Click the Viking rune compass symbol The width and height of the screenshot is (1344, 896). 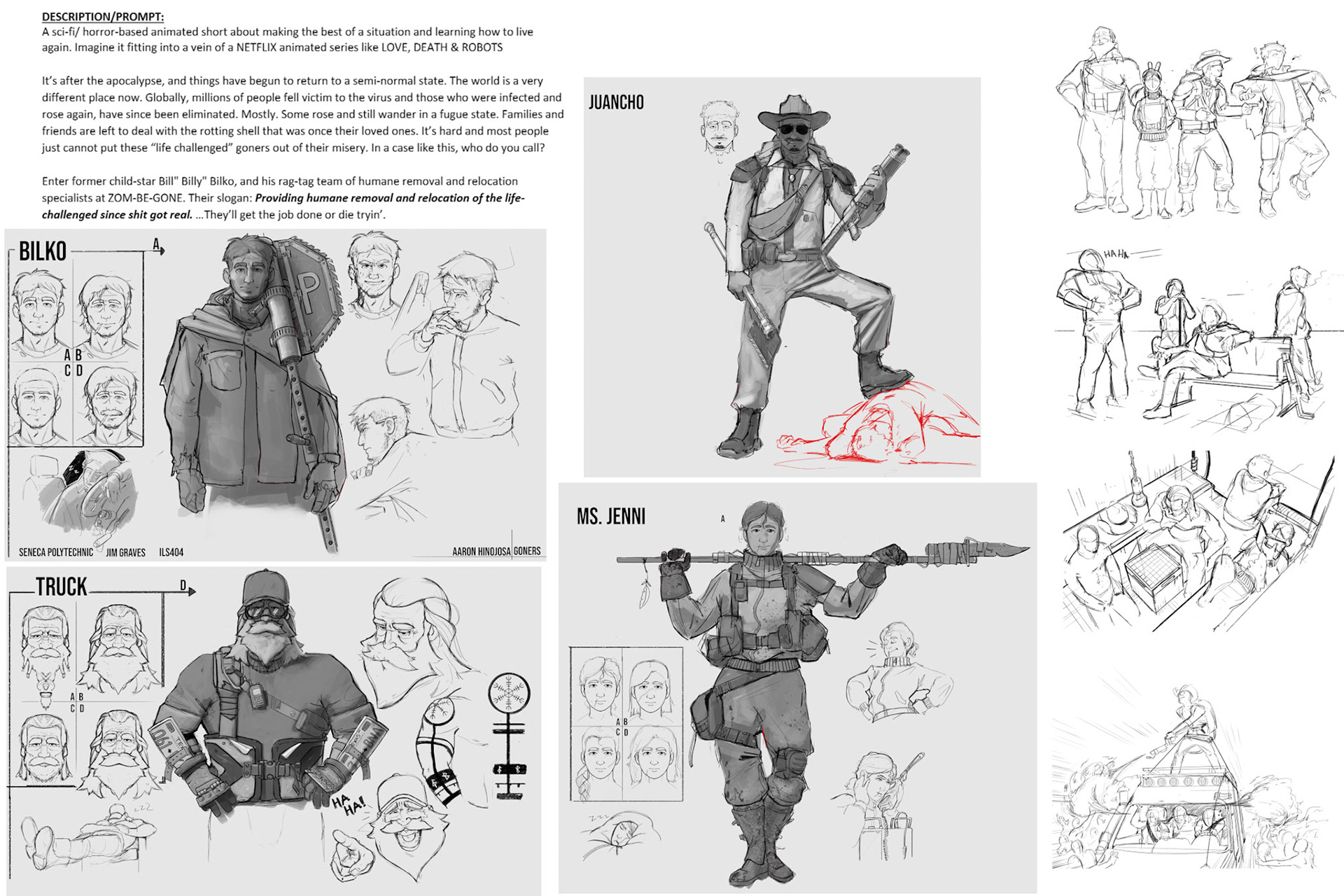[509, 694]
